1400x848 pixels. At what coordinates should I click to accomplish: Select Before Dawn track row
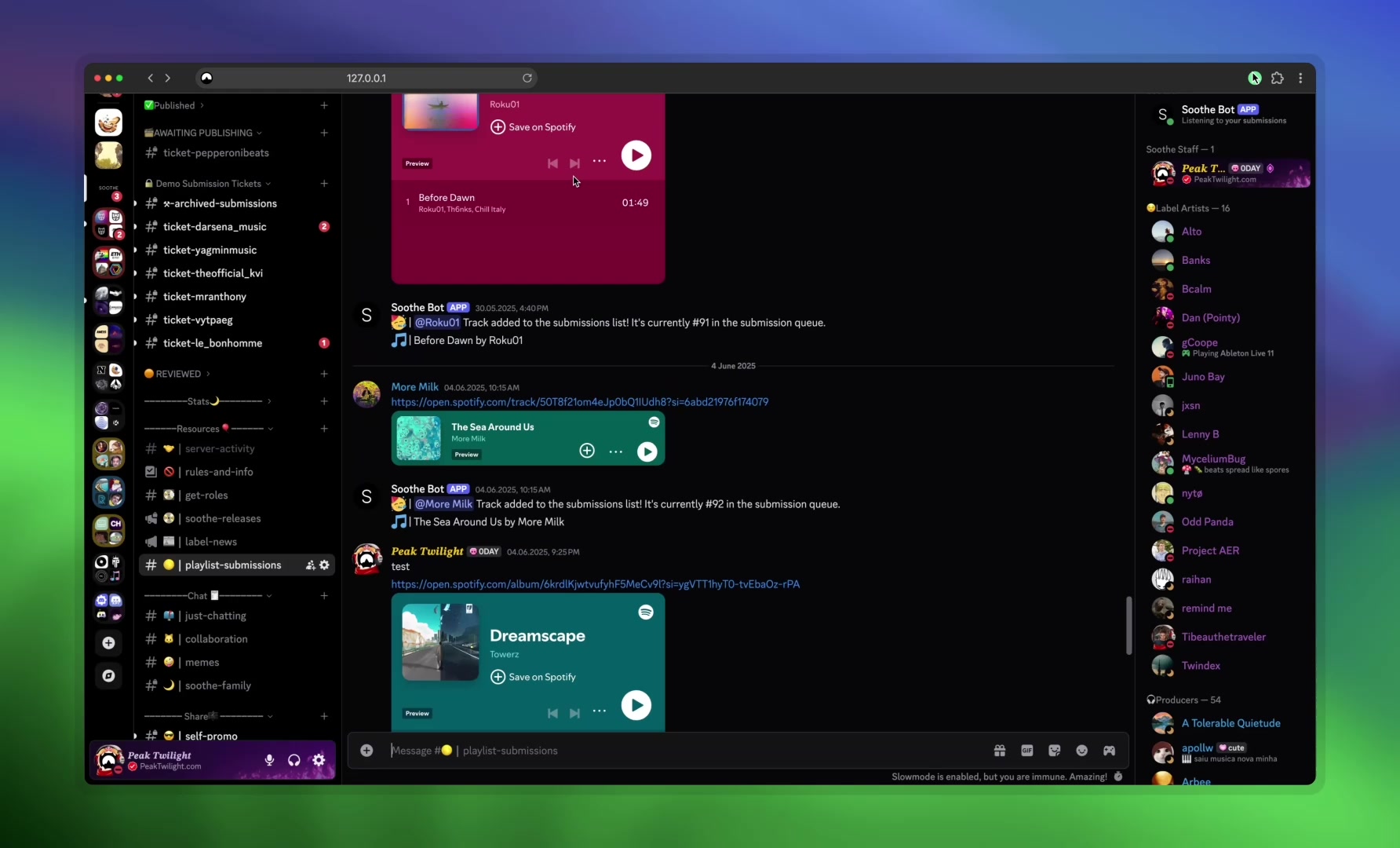[528, 203]
